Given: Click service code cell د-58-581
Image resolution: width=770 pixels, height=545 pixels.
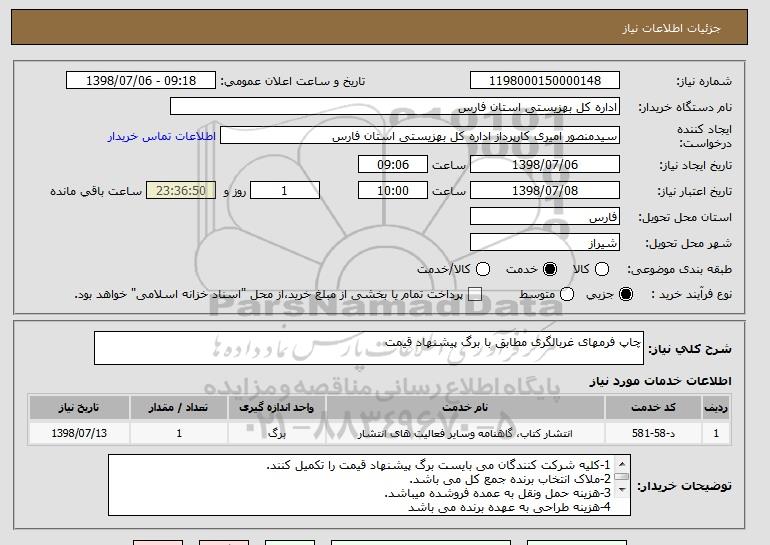Looking at the screenshot, I should click(x=653, y=434).
